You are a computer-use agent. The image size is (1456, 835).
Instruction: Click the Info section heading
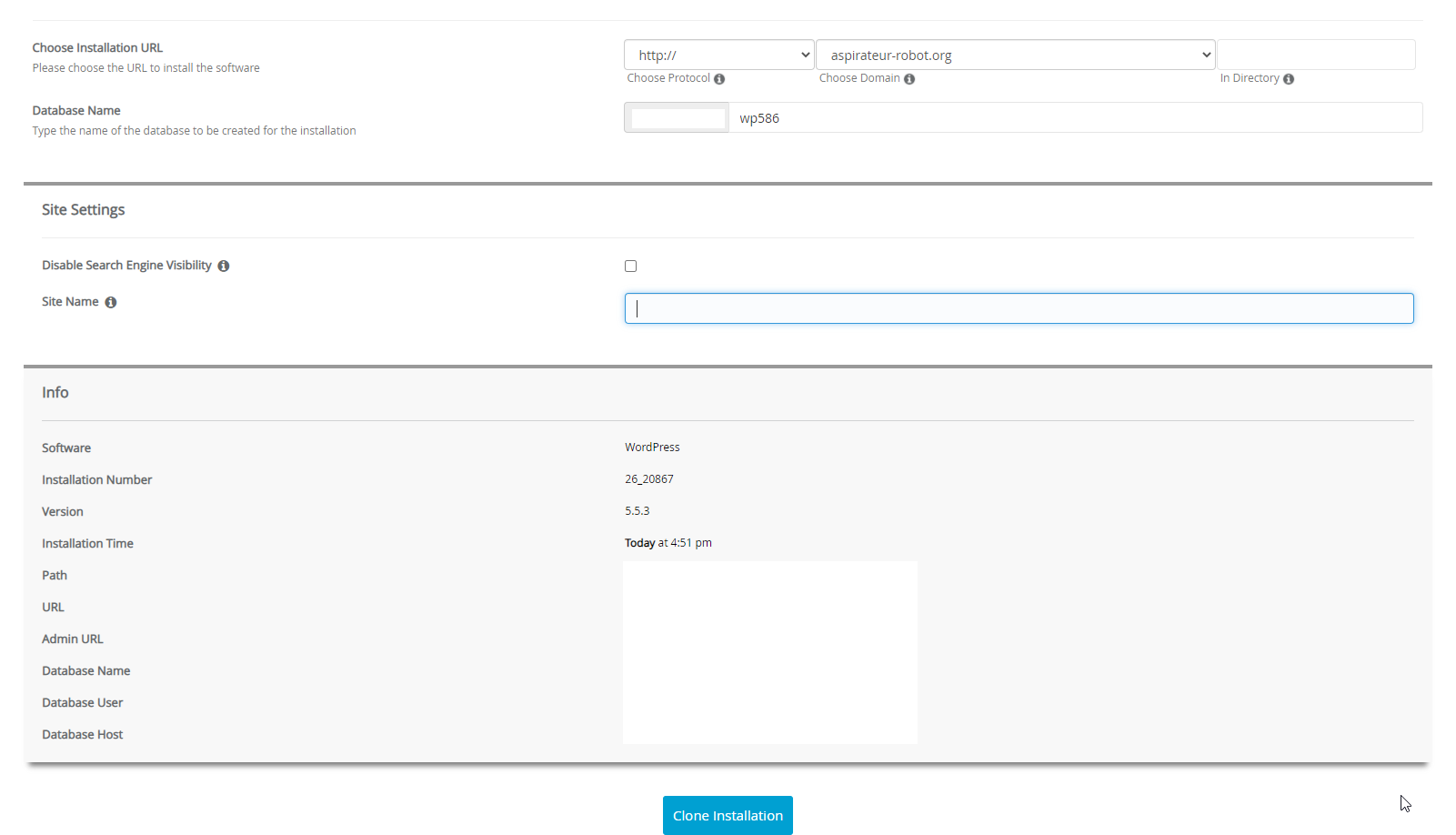55,393
